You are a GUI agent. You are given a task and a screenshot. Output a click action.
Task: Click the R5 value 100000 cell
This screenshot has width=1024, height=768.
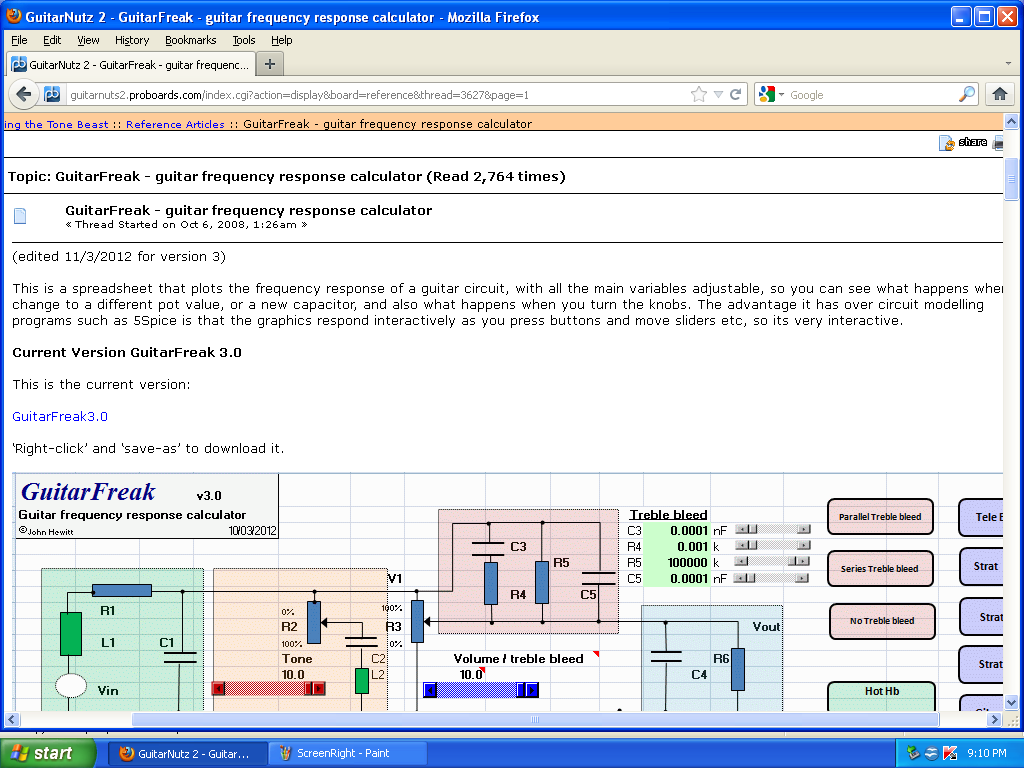tap(677, 562)
